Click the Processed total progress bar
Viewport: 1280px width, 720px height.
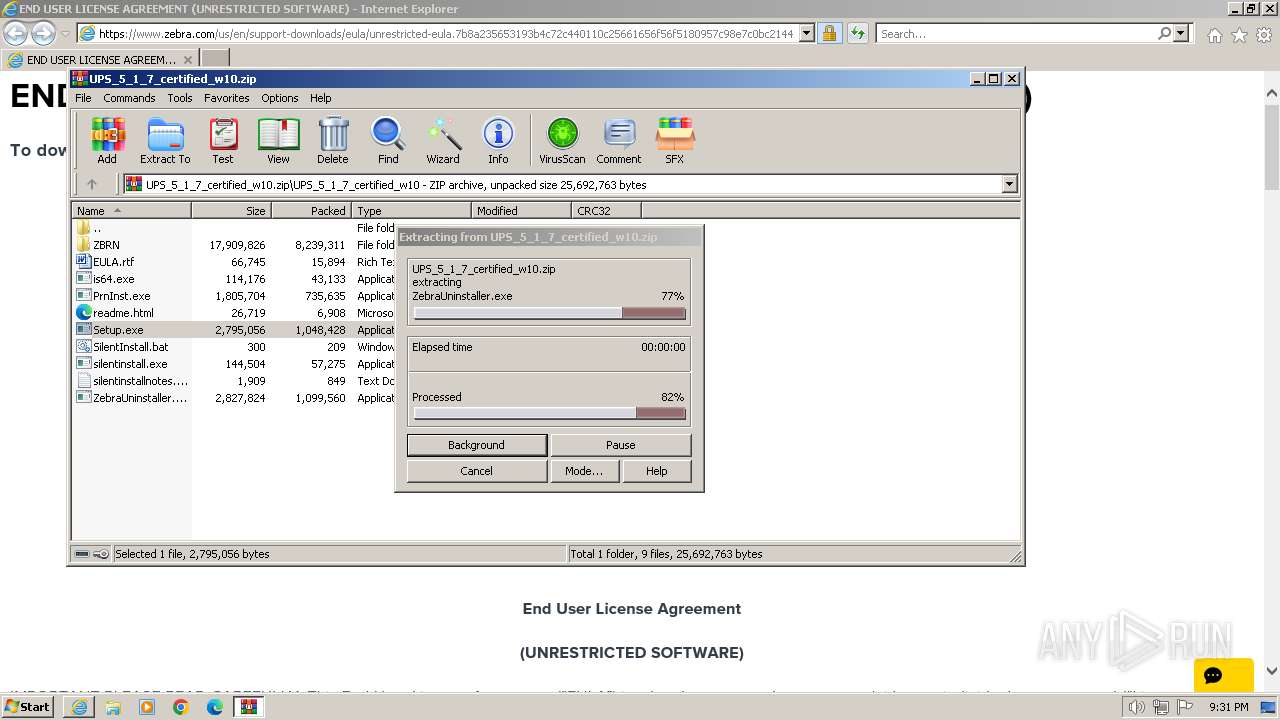[549, 413]
